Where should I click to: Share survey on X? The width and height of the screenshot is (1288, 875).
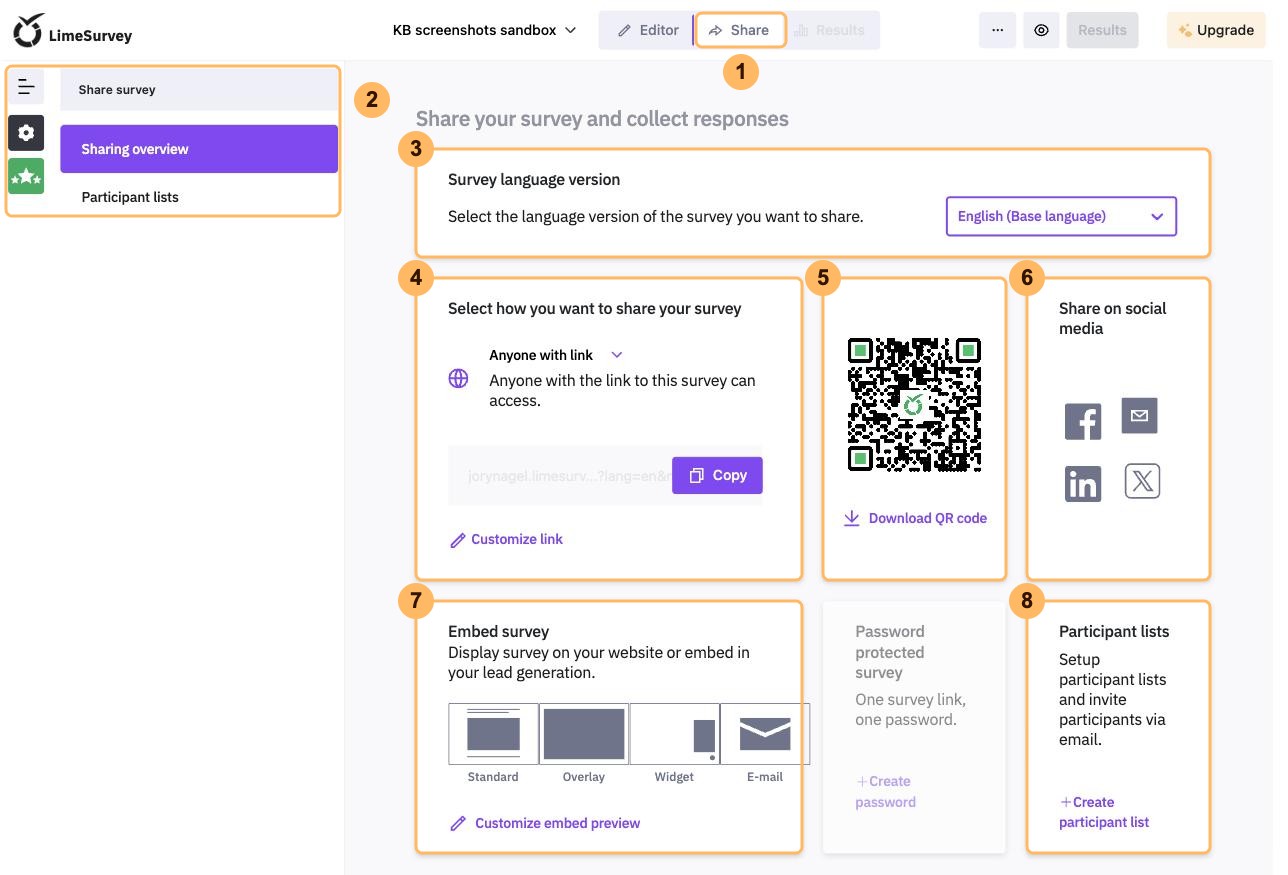tap(1142, 482)
